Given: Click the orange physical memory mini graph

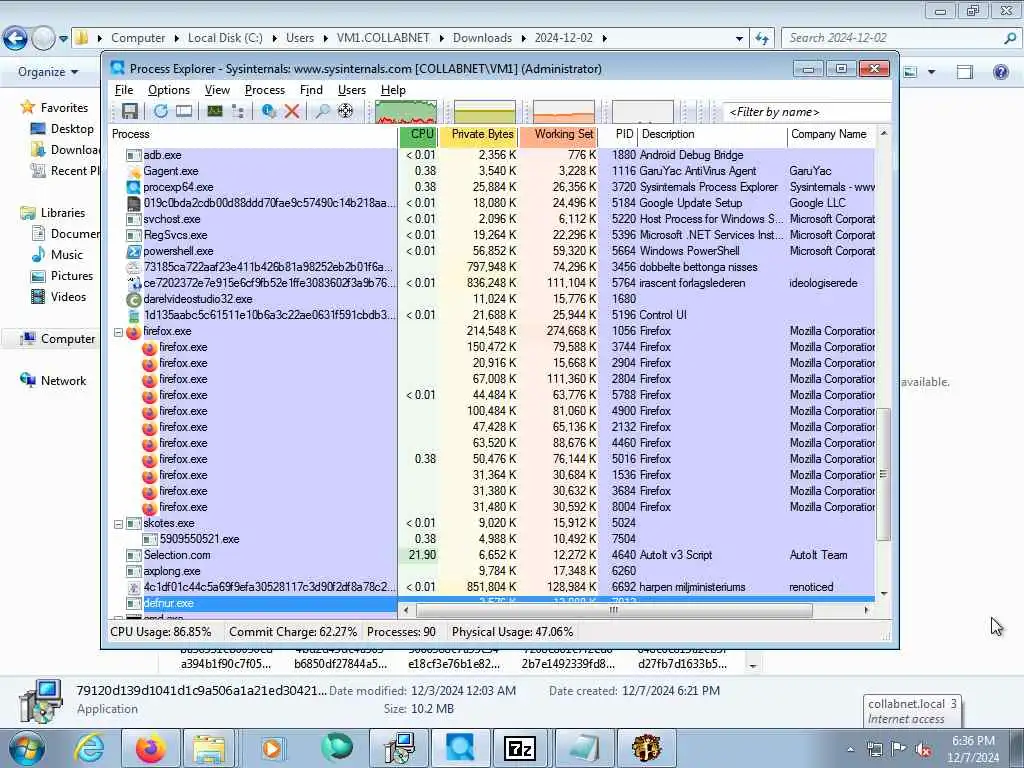Looking at the screenshot, I should (564, 112).
